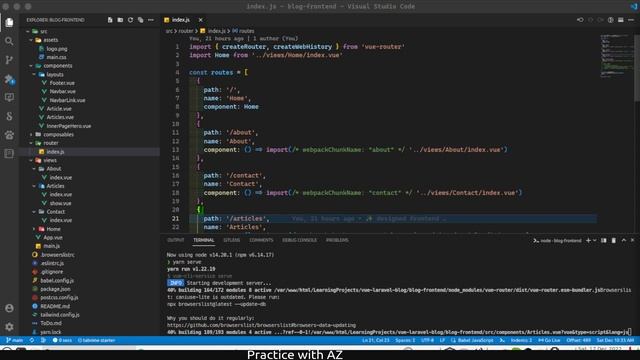Synchronize changes icon in the status bar

[x=32, y=340]
